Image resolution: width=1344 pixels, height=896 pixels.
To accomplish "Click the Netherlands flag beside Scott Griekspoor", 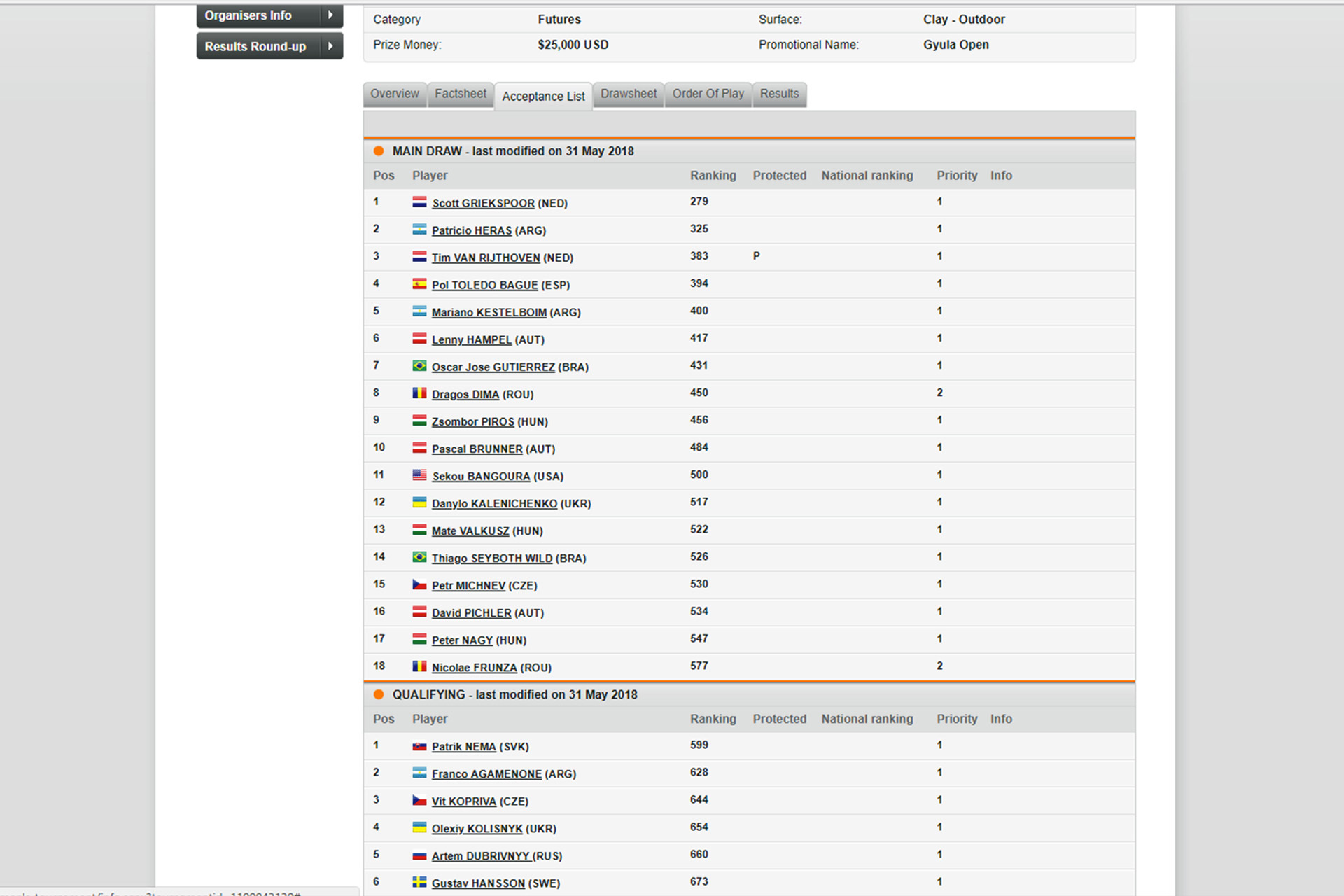I will pos(419,202).
